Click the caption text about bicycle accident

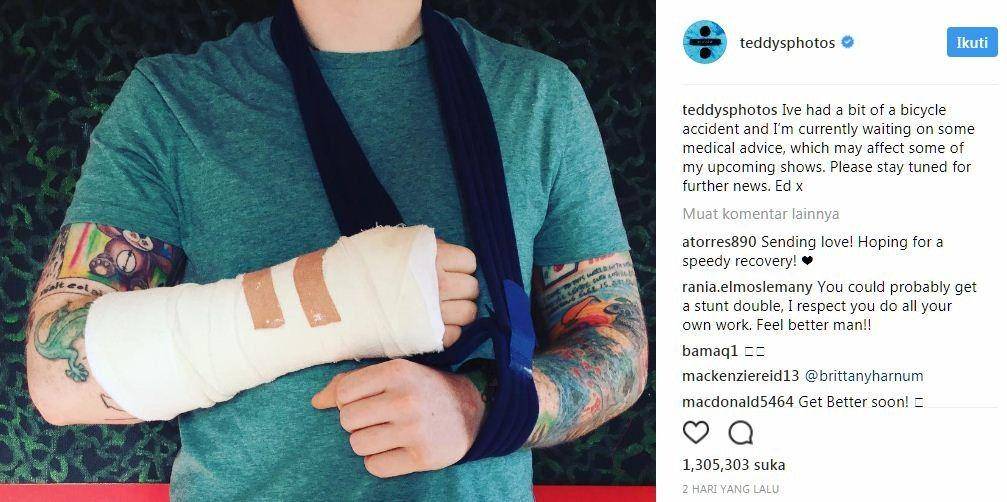[828, 148]
